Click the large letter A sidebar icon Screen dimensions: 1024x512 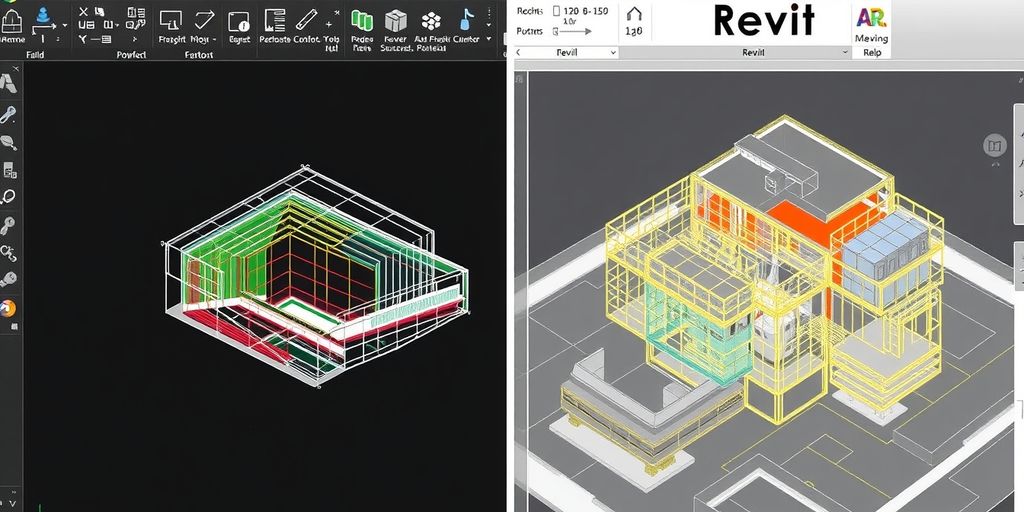coord(8,84)
